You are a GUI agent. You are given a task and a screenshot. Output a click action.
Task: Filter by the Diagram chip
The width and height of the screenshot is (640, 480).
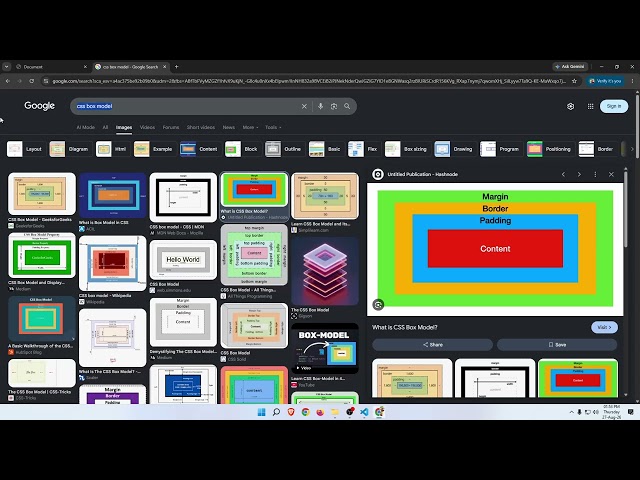[x=69, y=149]
